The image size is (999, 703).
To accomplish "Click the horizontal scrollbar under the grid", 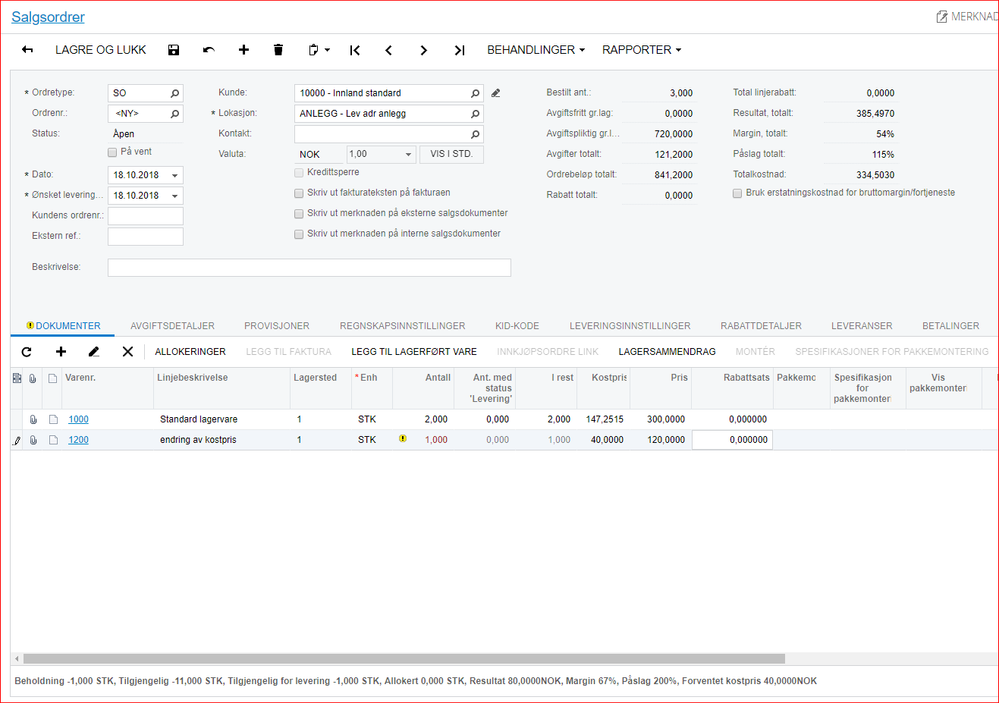I will click(404, 659).
